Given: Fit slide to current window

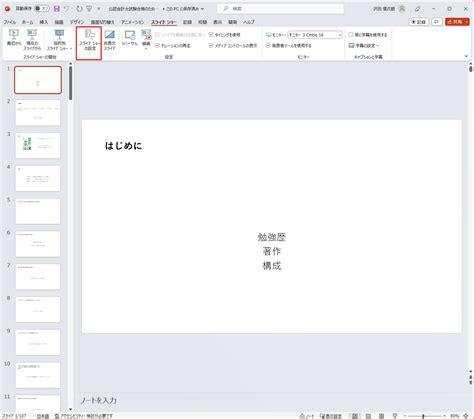Looking at the screenshot, I should 466,416.
